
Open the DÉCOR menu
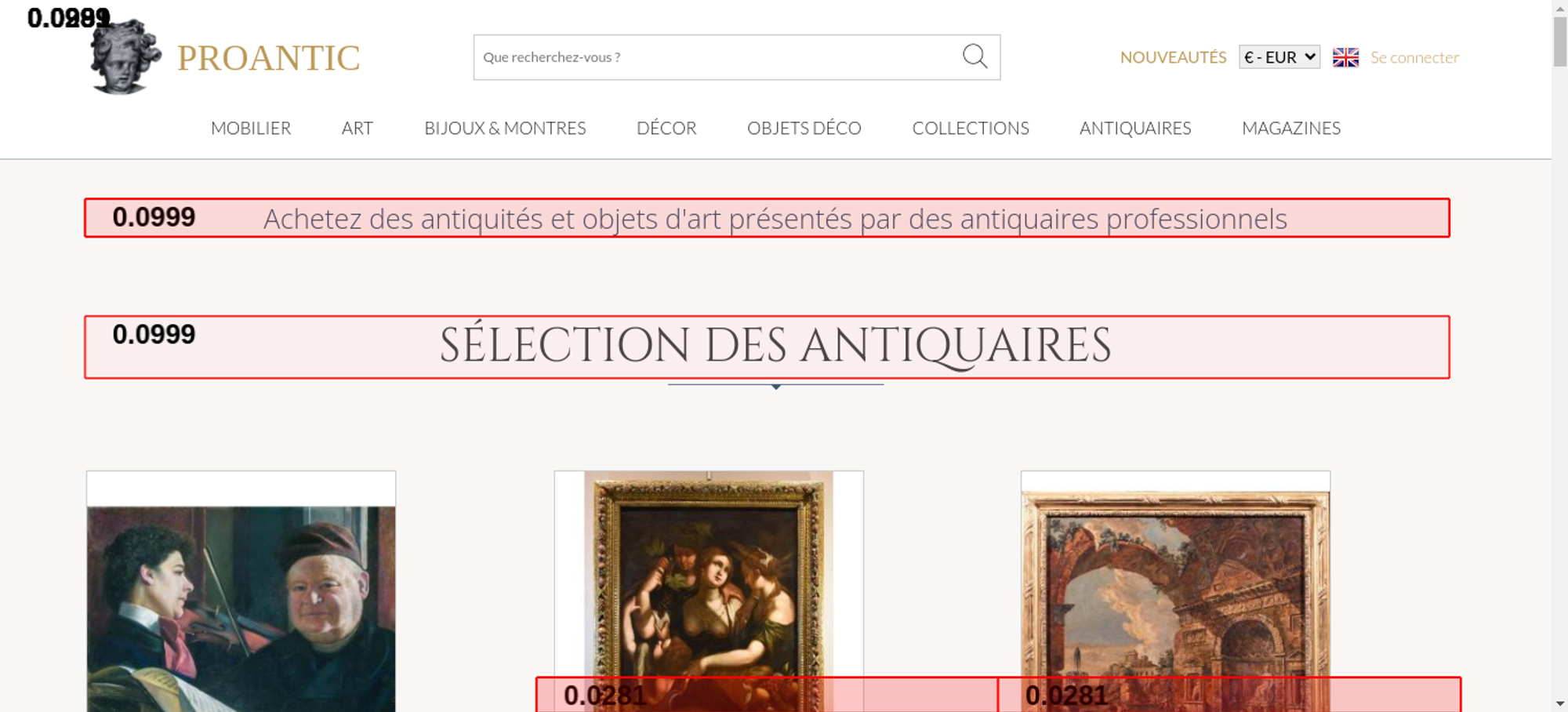(666, 128)
